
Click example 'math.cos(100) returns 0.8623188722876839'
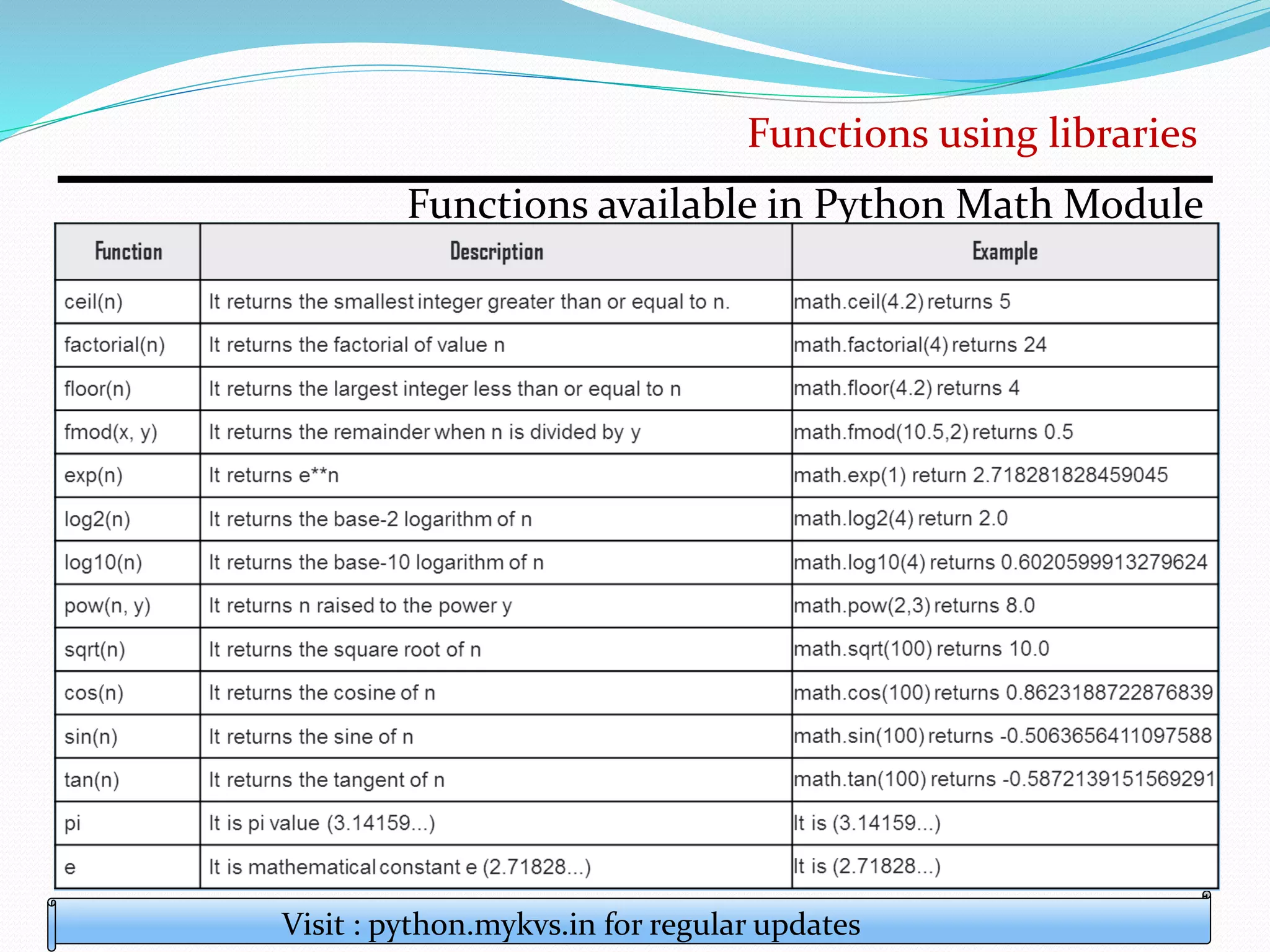1003,693
